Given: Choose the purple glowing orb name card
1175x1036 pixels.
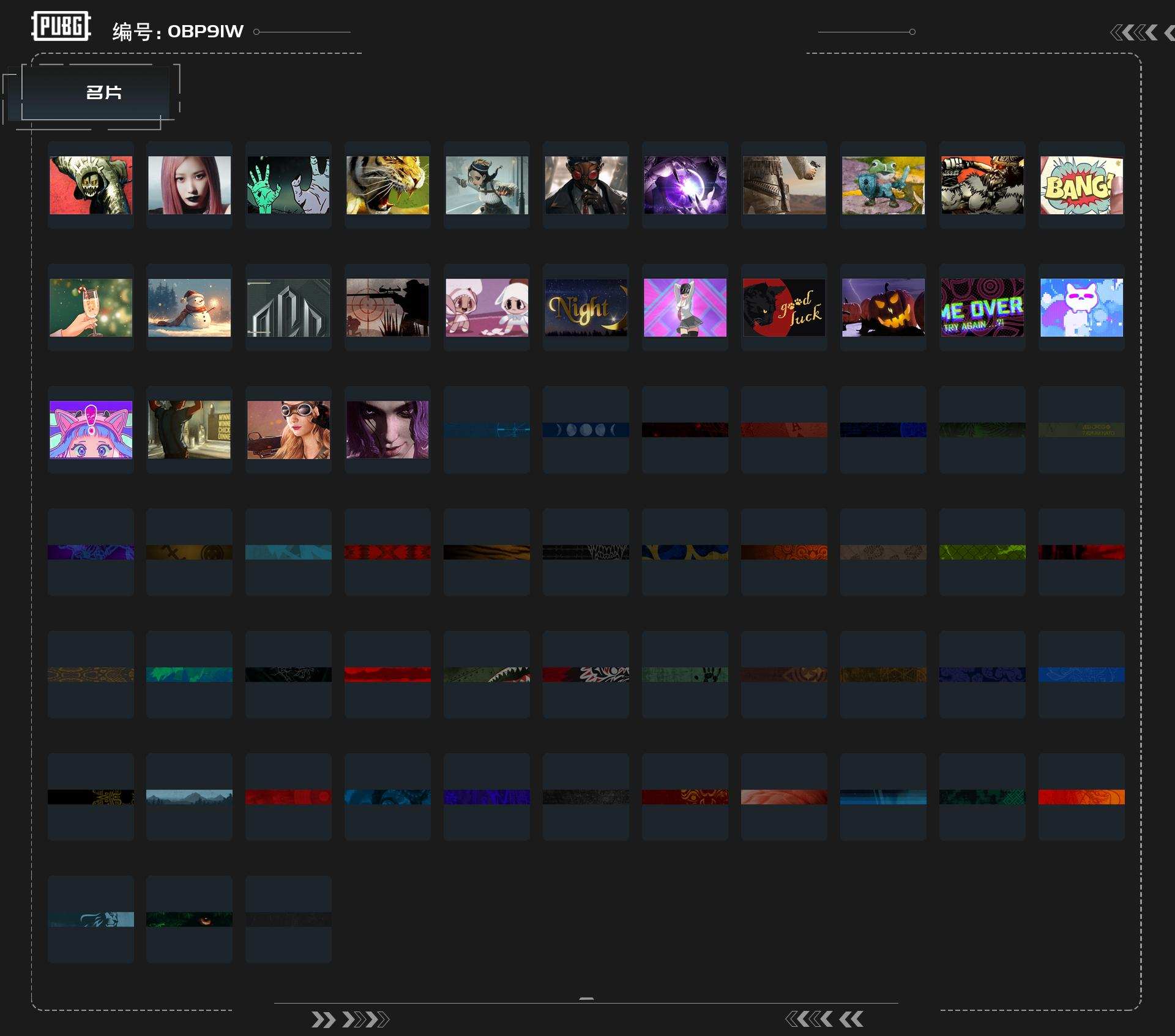Looking at the screenshot, I should 685,185.
